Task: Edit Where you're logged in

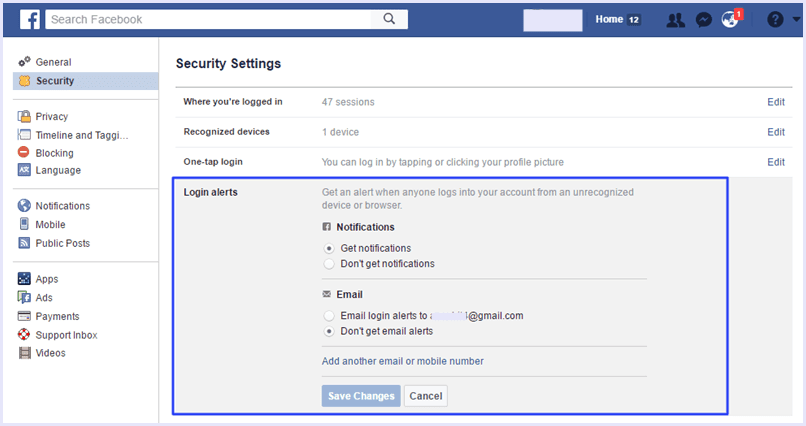Action: tap(776, 102)
